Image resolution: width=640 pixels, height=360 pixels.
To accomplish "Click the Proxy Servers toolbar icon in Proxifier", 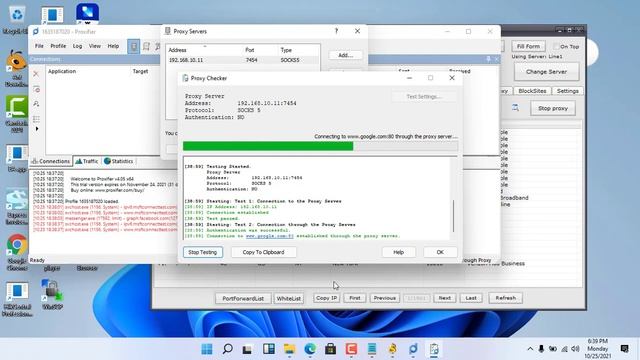I will pyautogui.click(x=133, y=46).
